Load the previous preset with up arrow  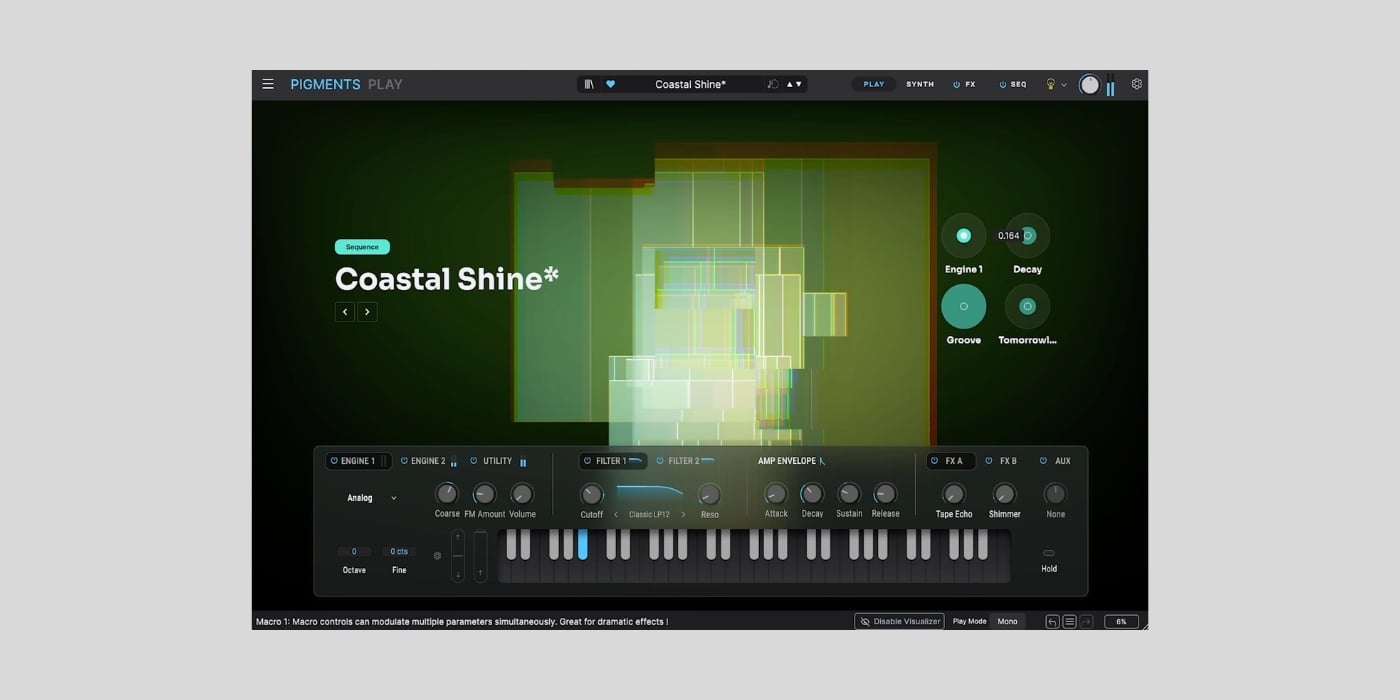tap(789, 84)
